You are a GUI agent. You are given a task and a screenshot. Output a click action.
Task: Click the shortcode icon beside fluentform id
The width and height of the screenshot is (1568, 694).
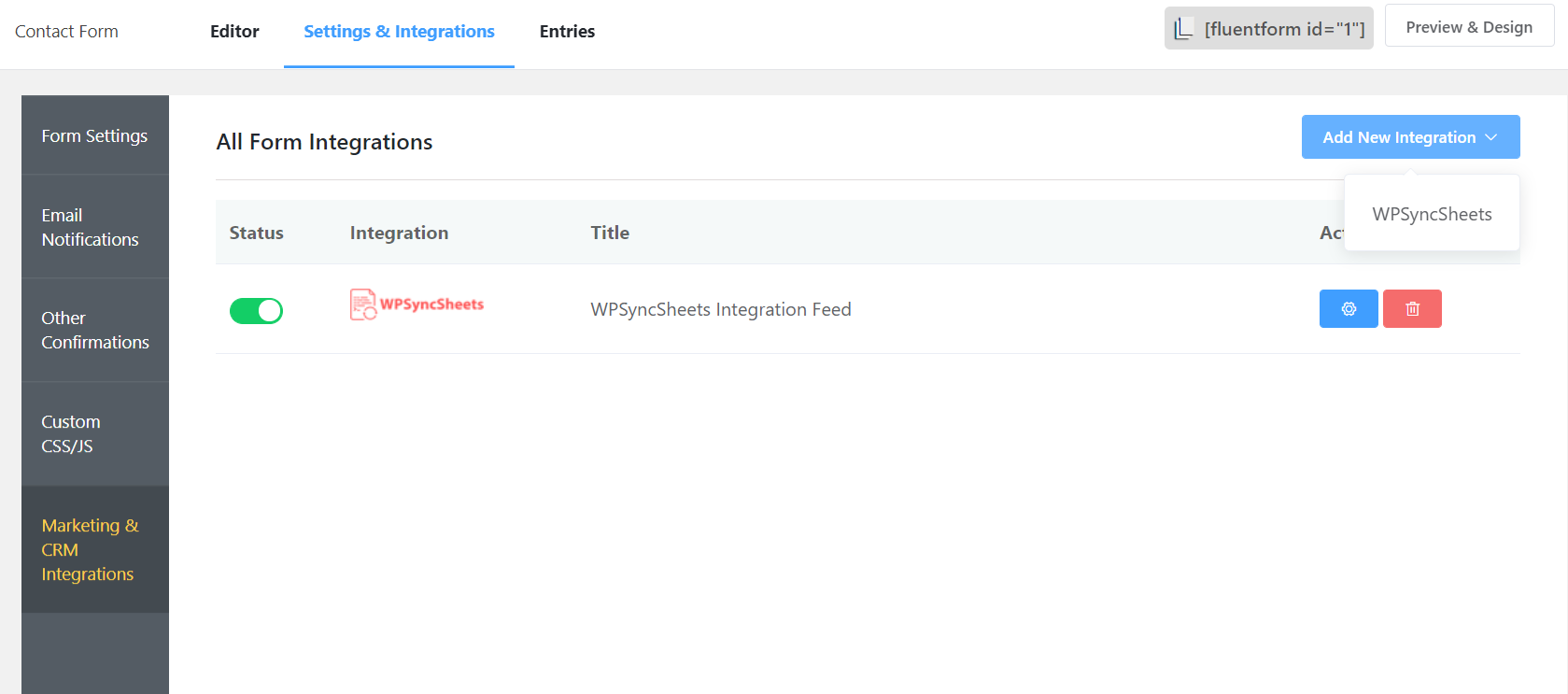(1183, 29)
